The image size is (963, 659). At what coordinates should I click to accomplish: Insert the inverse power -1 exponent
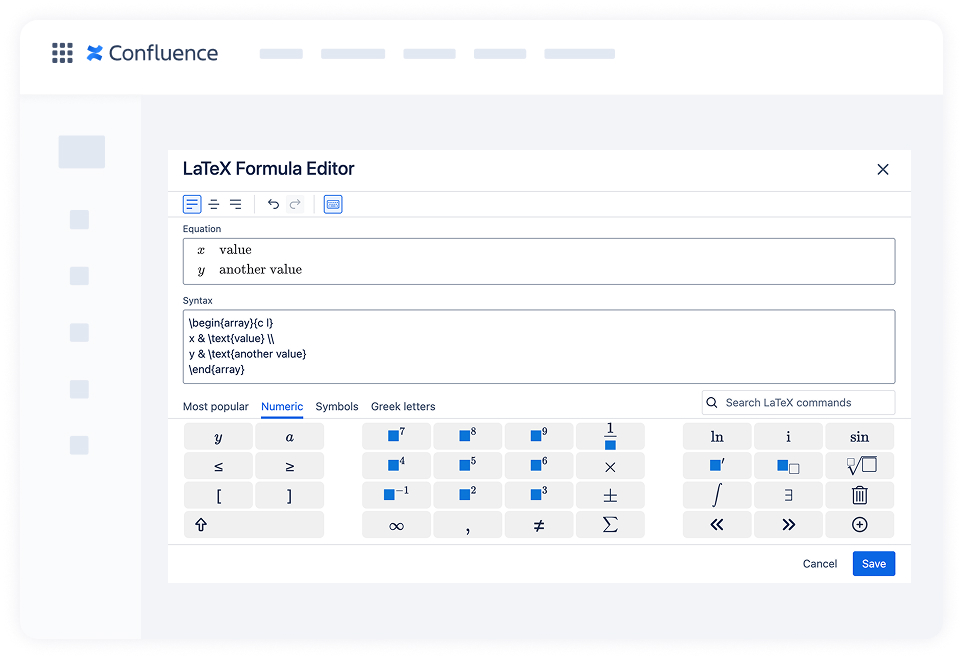[x=396, y=496]
